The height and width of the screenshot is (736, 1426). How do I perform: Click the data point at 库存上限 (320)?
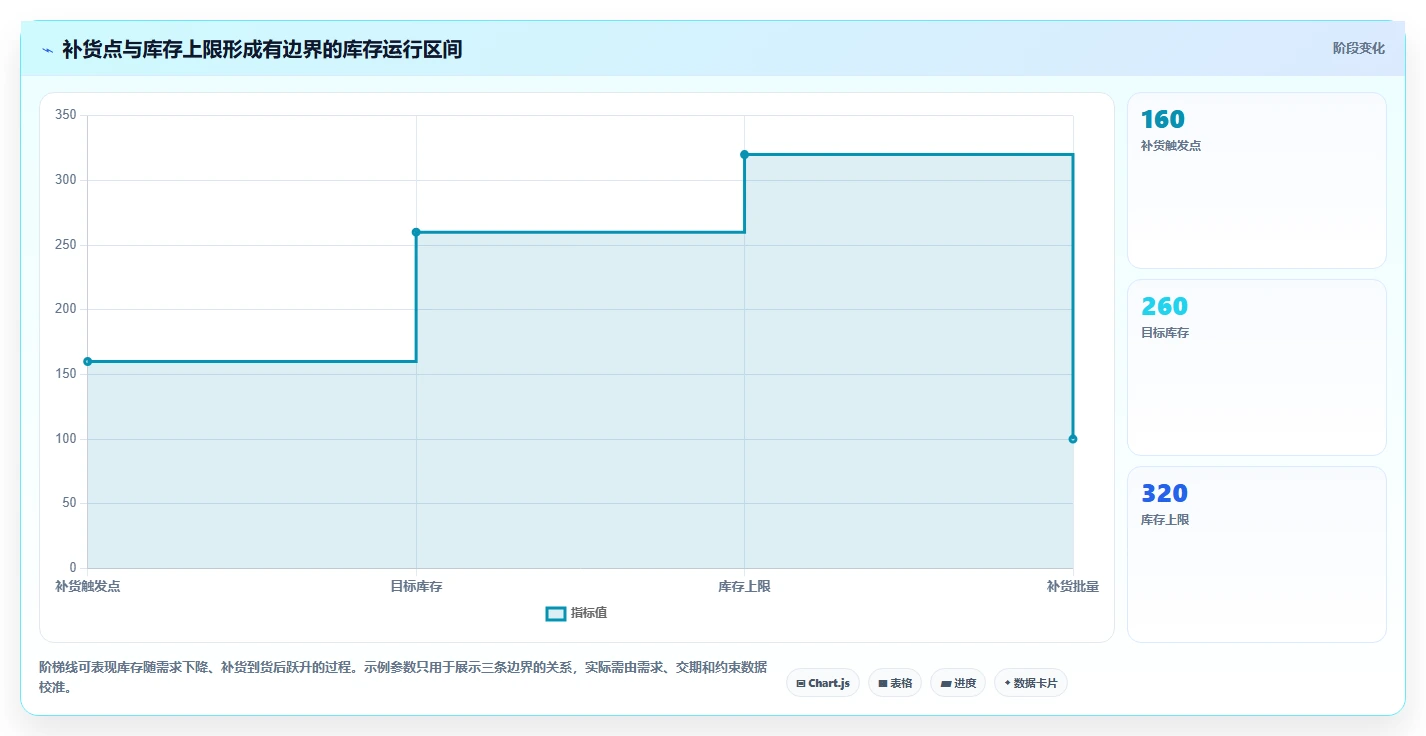pos(744,154)
